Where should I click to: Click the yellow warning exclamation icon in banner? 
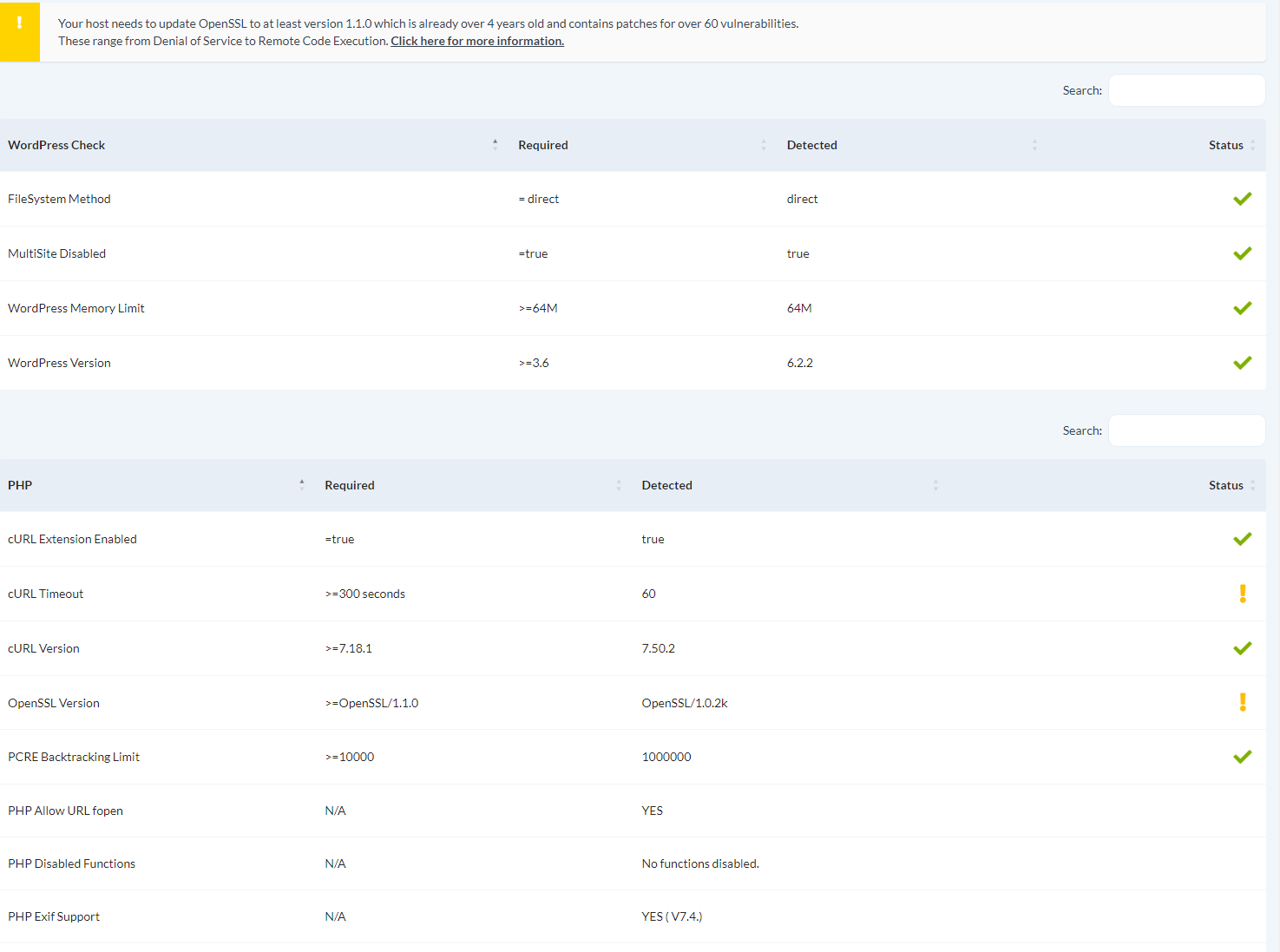(x=19, y=23)
